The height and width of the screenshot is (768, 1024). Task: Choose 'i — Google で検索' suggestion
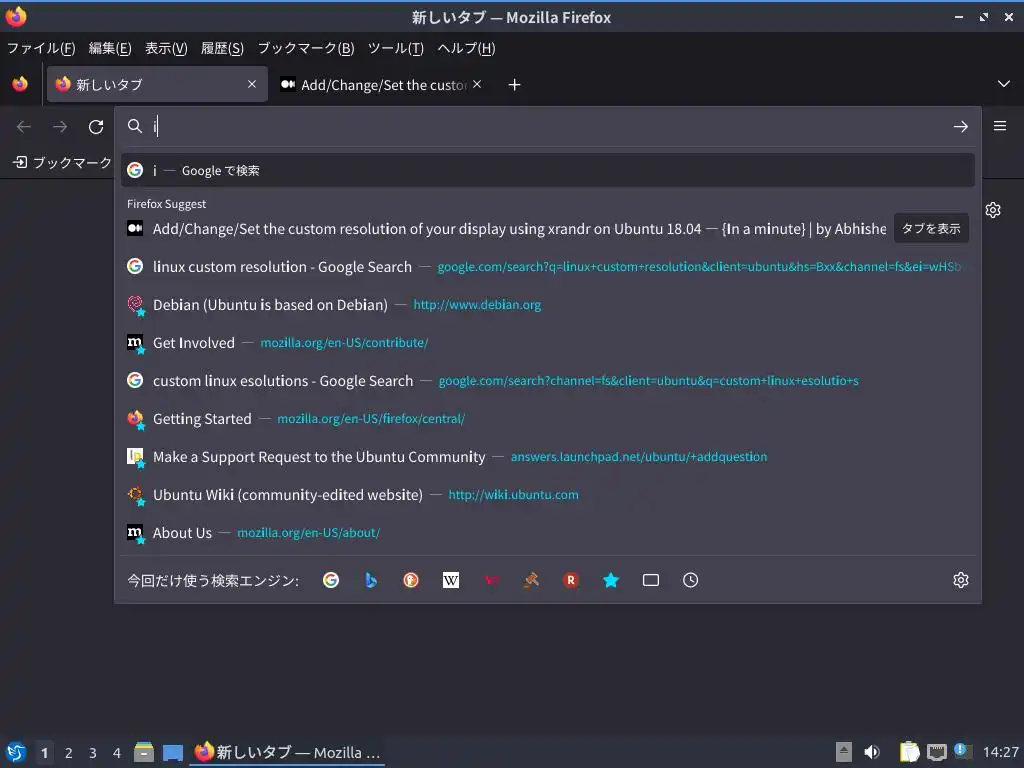point(547,170)
